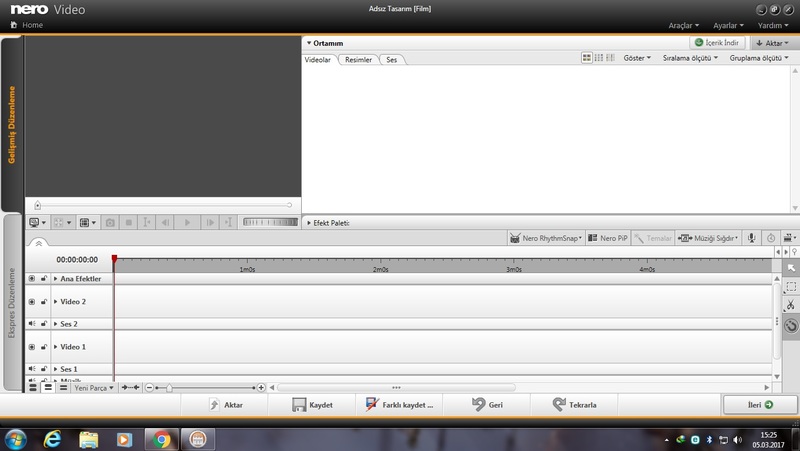Open the Göster dropdown
The width and height of the screenshot is (800, 451).
[637, 58]
